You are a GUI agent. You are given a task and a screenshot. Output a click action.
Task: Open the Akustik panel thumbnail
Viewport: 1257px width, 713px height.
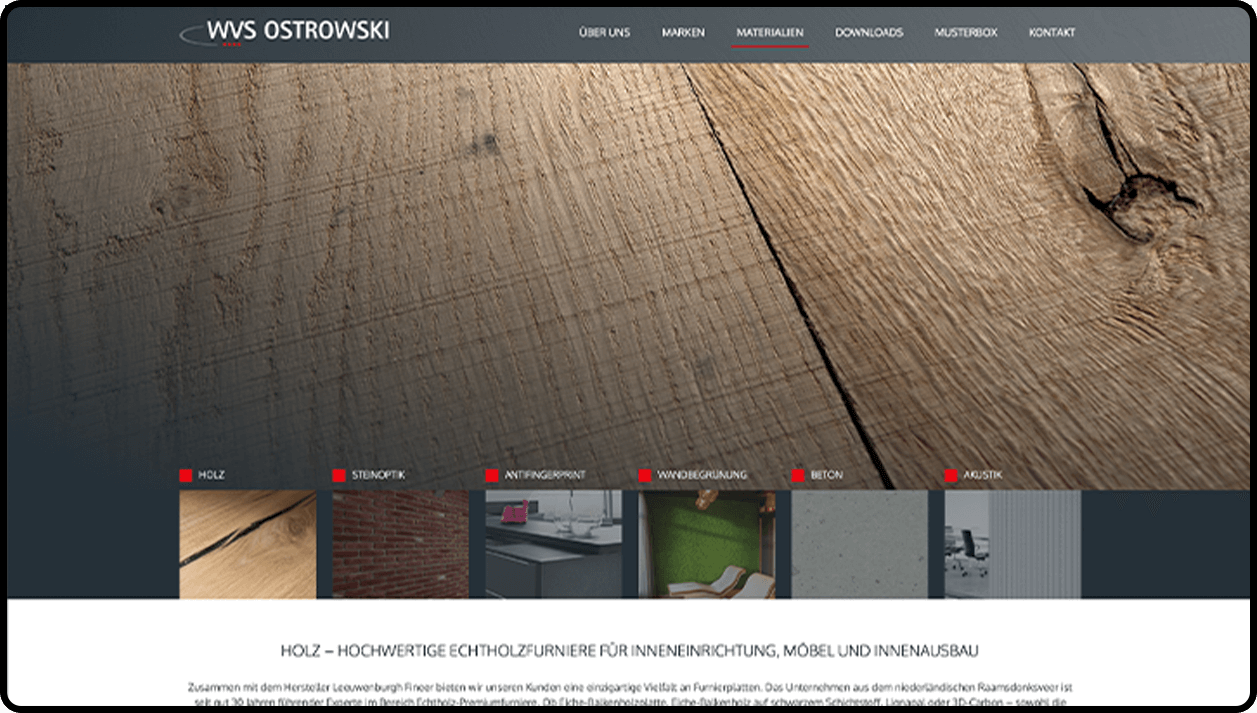[1012, 544]
